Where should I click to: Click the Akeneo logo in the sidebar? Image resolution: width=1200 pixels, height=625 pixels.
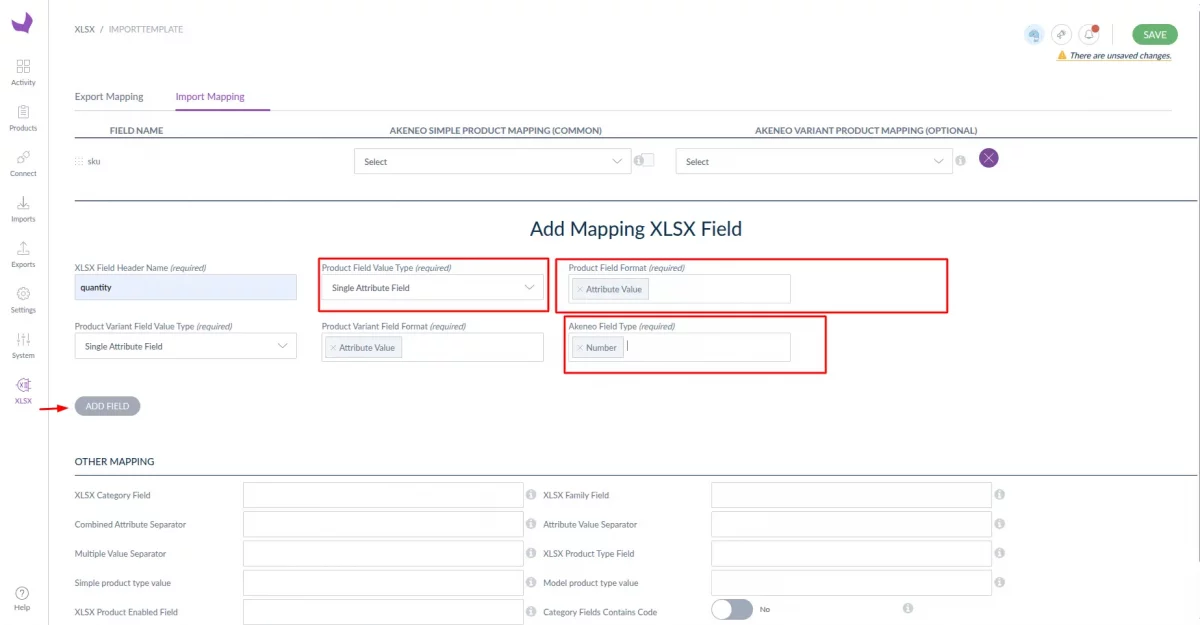point(23,22)
